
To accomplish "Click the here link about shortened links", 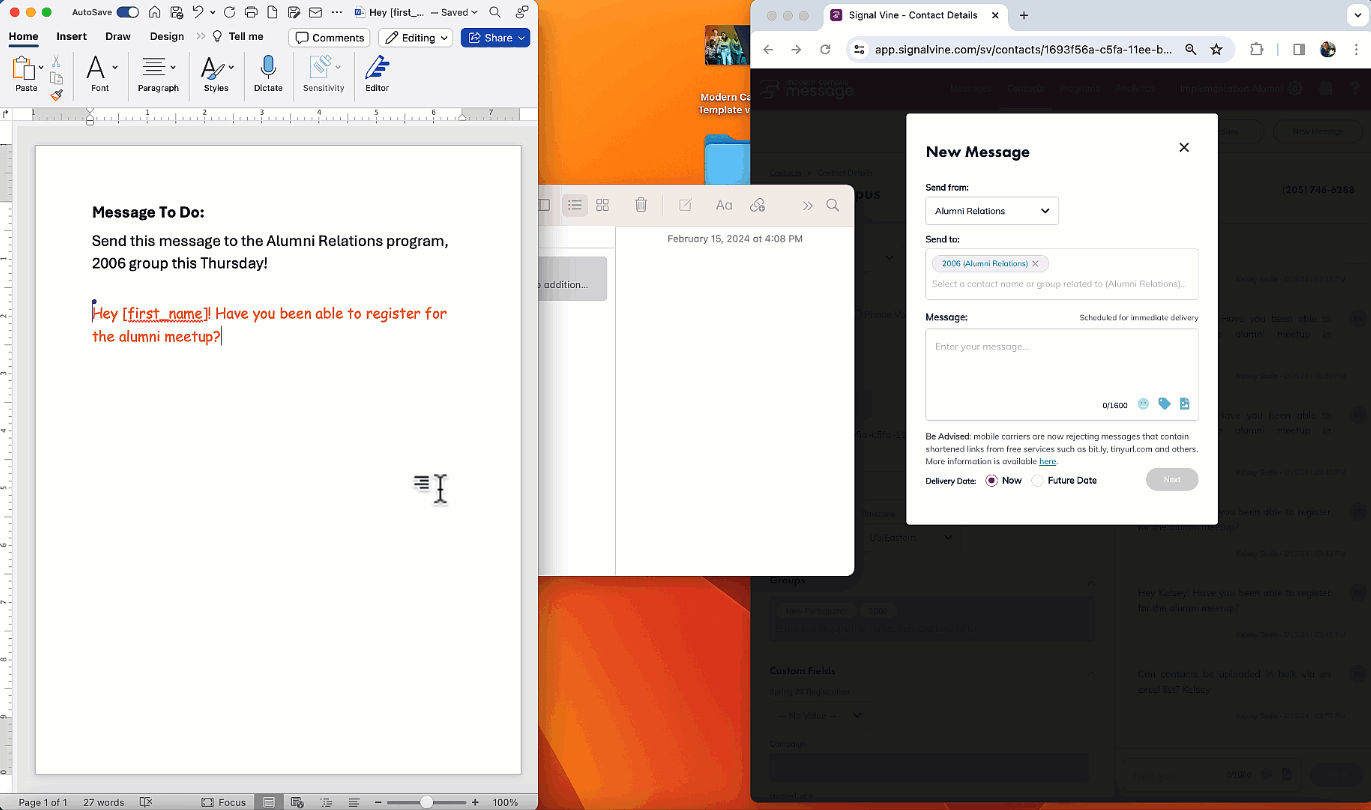I will (x=1047, y=461).
